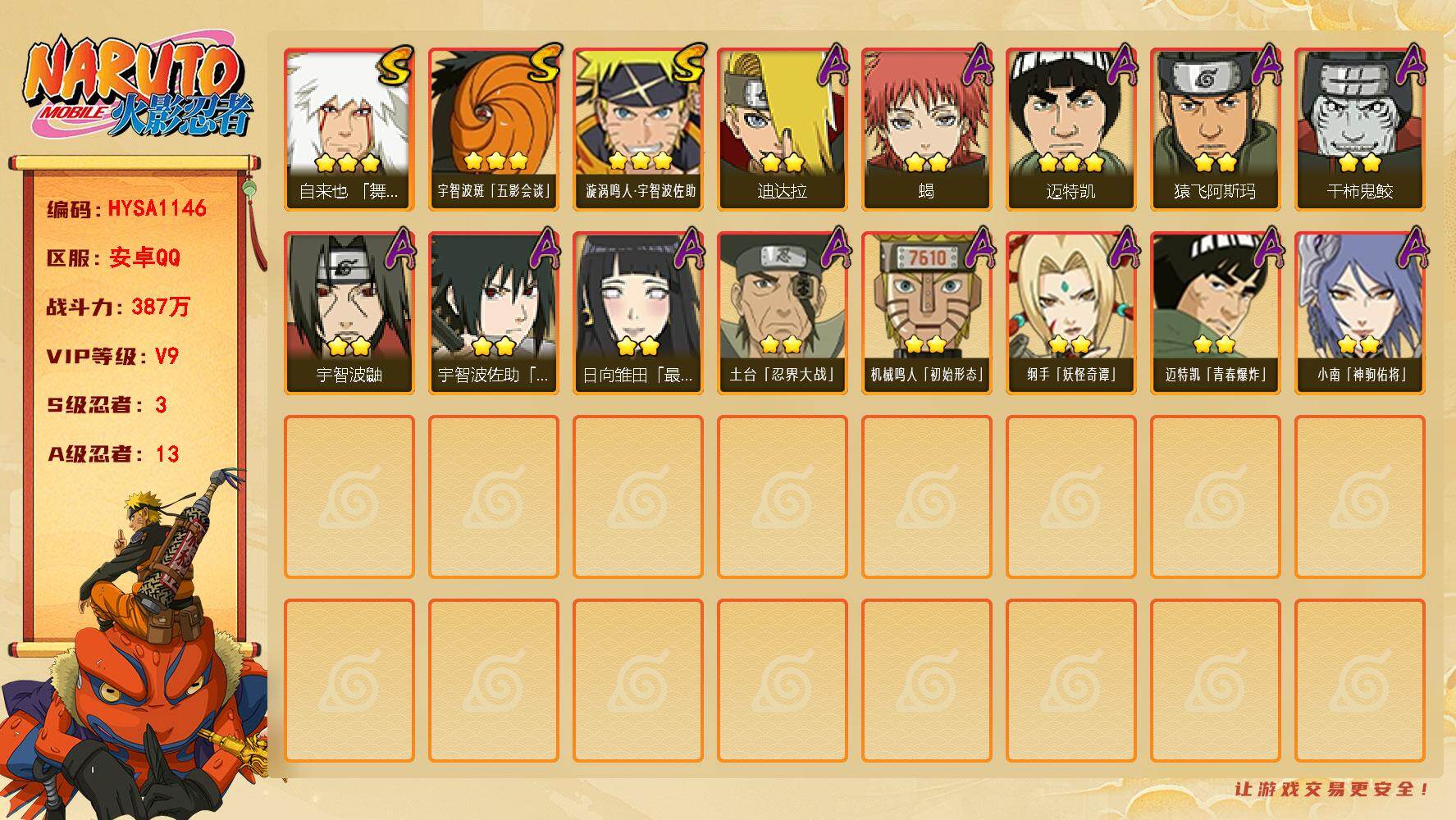Click the account code HYSA1146 text
Image resolution: width=1456 pixels, height=820 pixels.
point(157,208)
